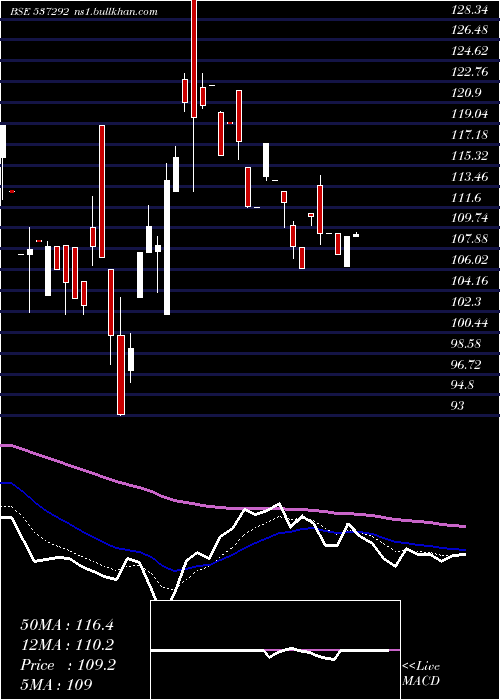Click the BSE 537292 ns1.bullkhan.com header text
The height and width of the screenshot is (700, 500).
[x=84, y=12]
